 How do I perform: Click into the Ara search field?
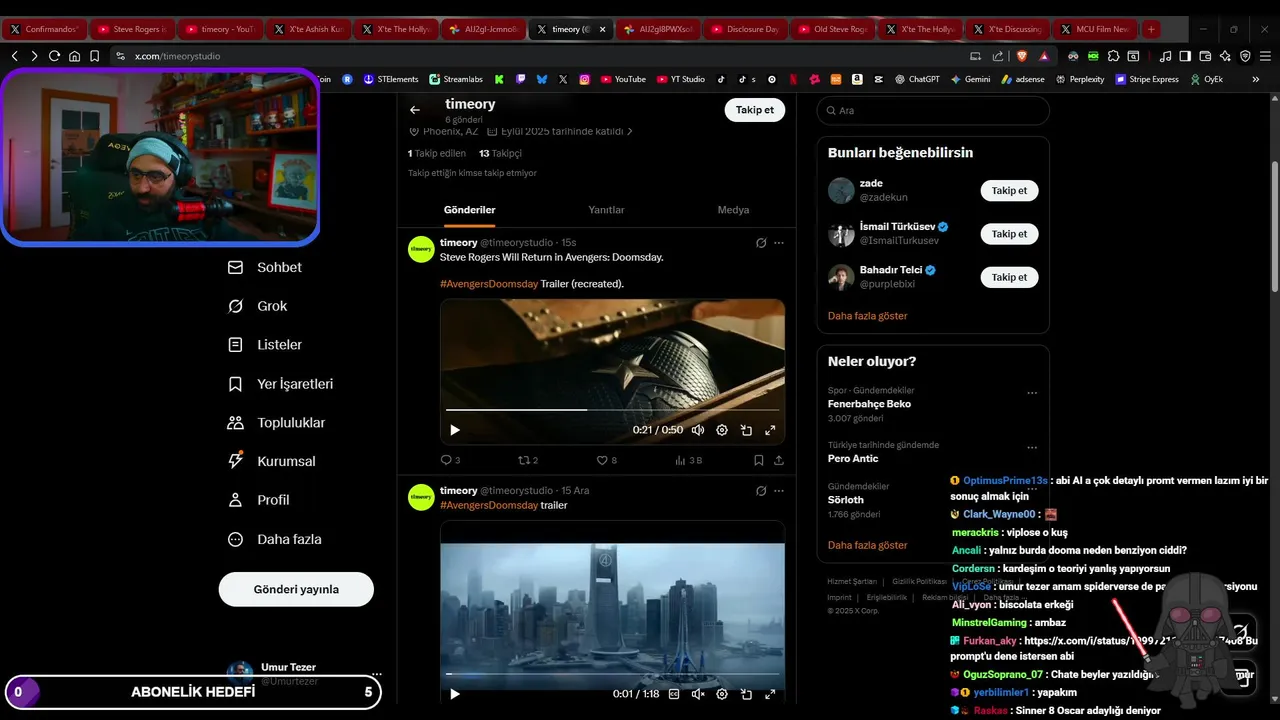click(933, 110)
